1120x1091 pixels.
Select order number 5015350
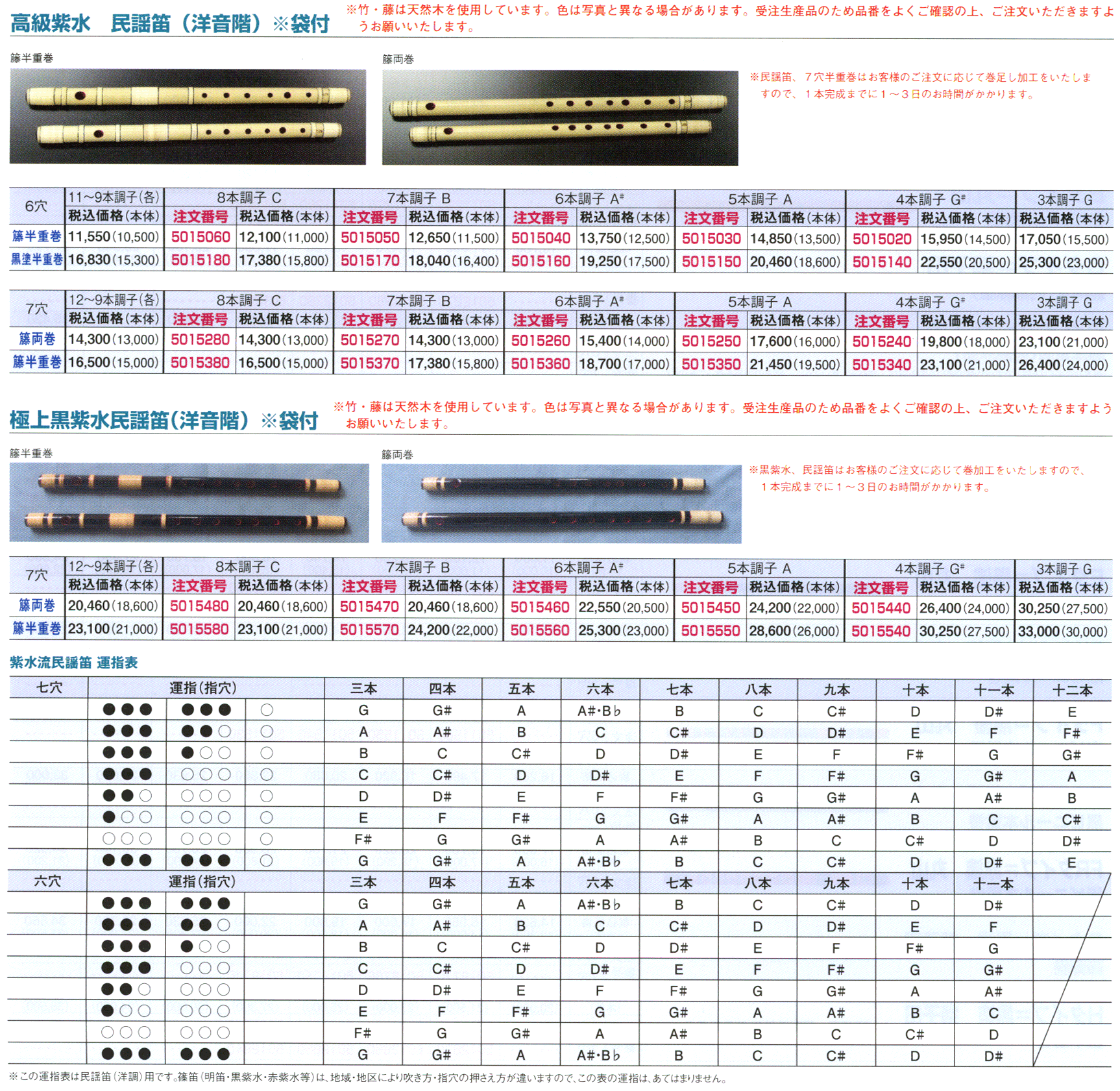(711, 365)
